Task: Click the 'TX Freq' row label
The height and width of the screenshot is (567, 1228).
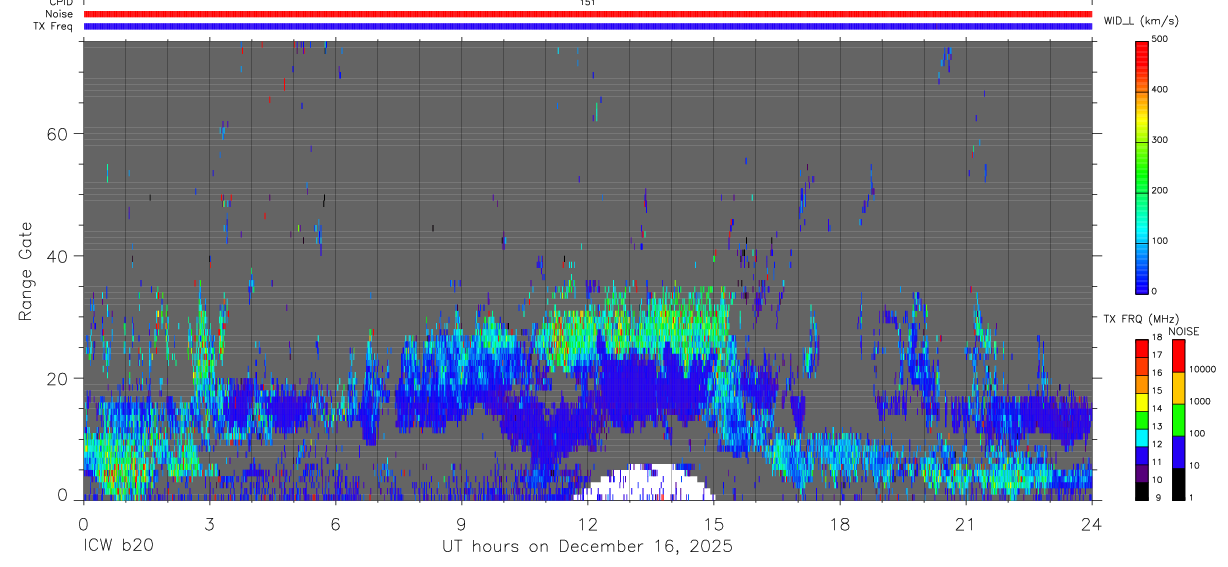Action: pyautogui.click(x=54, y=26)
